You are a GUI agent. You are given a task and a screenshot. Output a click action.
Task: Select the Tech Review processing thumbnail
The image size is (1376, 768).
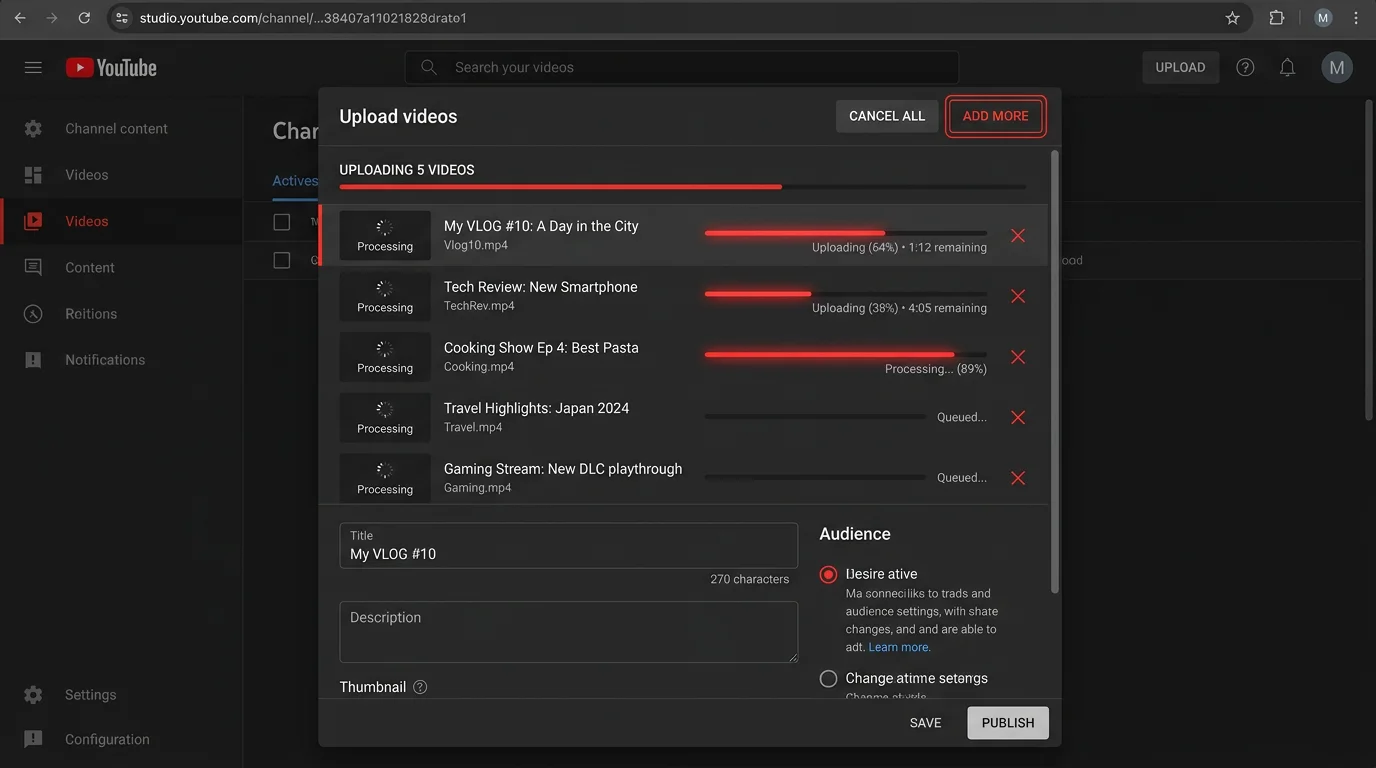click(385, 296)
